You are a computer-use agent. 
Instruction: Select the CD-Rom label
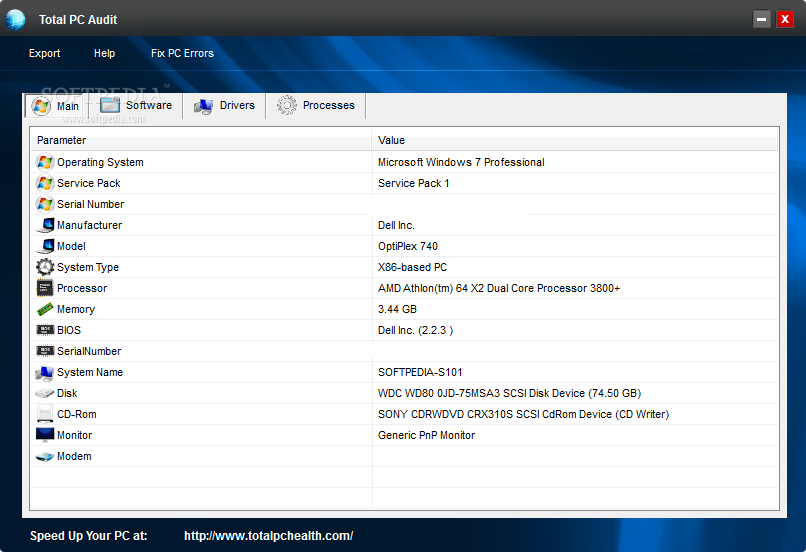(77, 414)
